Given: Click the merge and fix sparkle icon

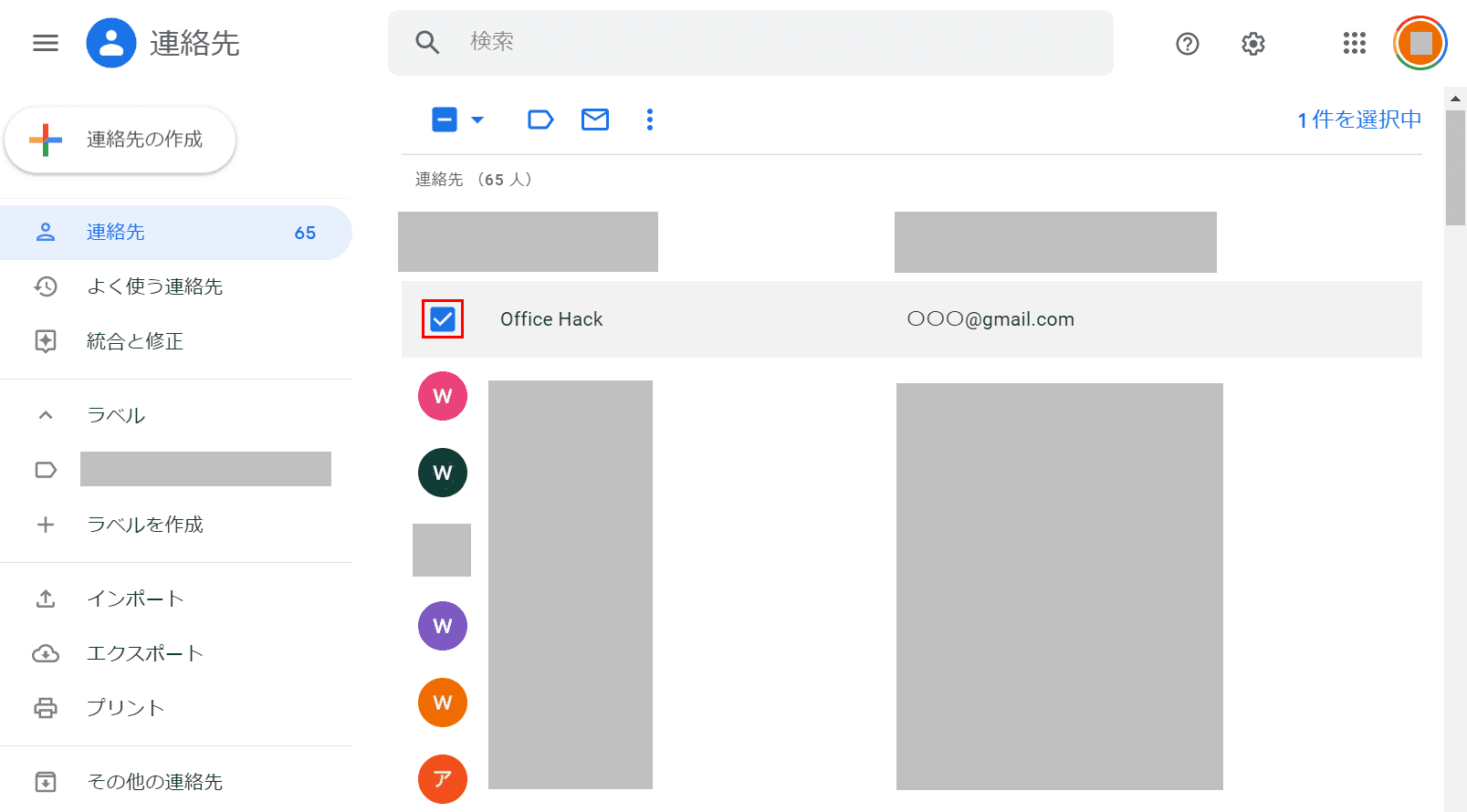Looking at the screenshot, I should point(46,341).
